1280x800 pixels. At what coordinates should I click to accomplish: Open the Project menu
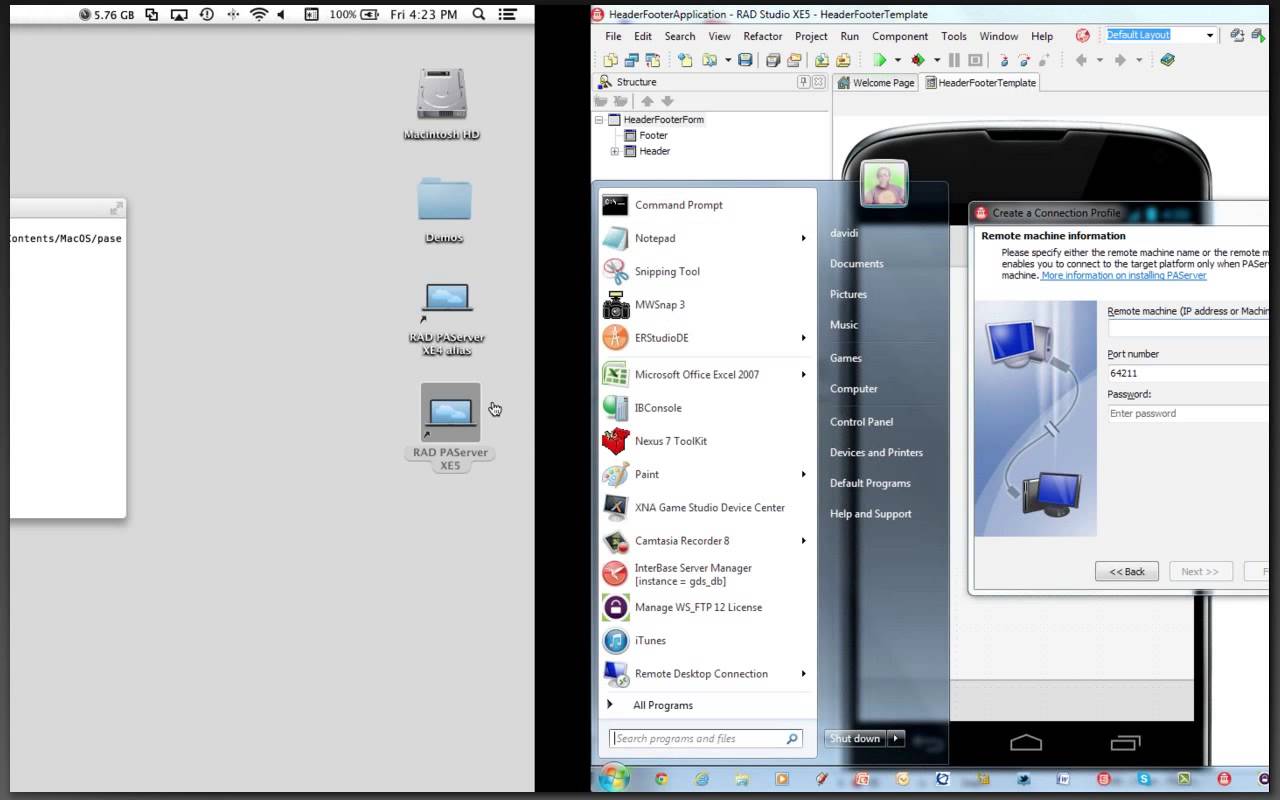coord(811,36)
